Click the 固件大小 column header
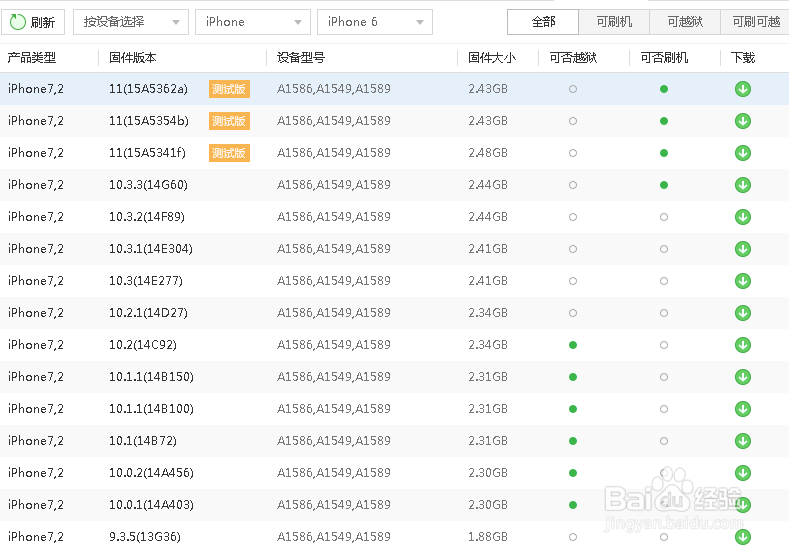The height and width of the screenshot is (551, 789). pos(492,58)
